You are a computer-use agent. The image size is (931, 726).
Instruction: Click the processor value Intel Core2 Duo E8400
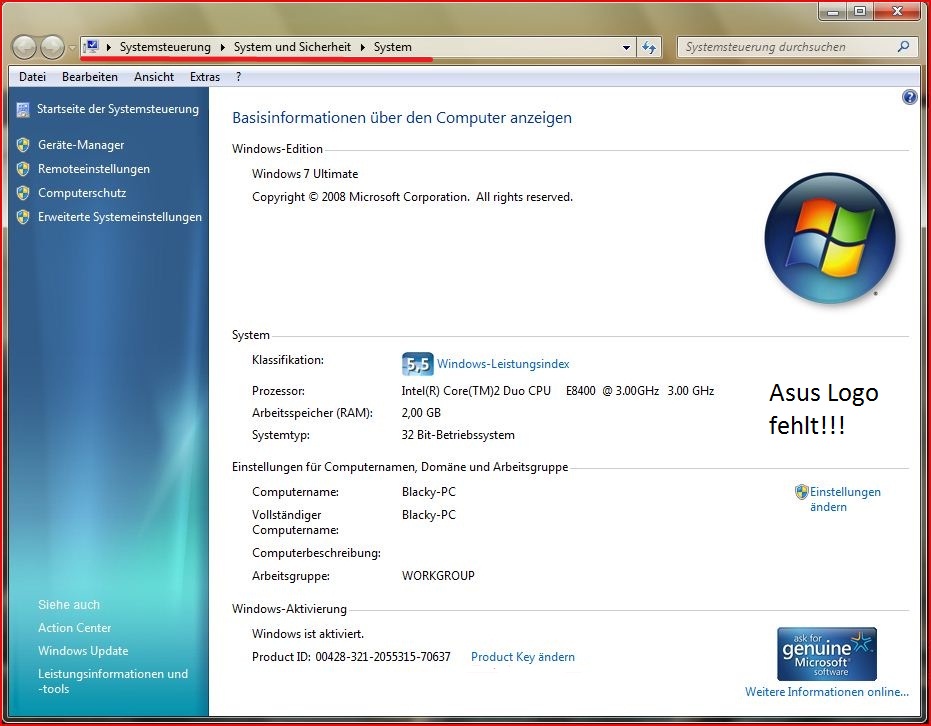(558, 391)
